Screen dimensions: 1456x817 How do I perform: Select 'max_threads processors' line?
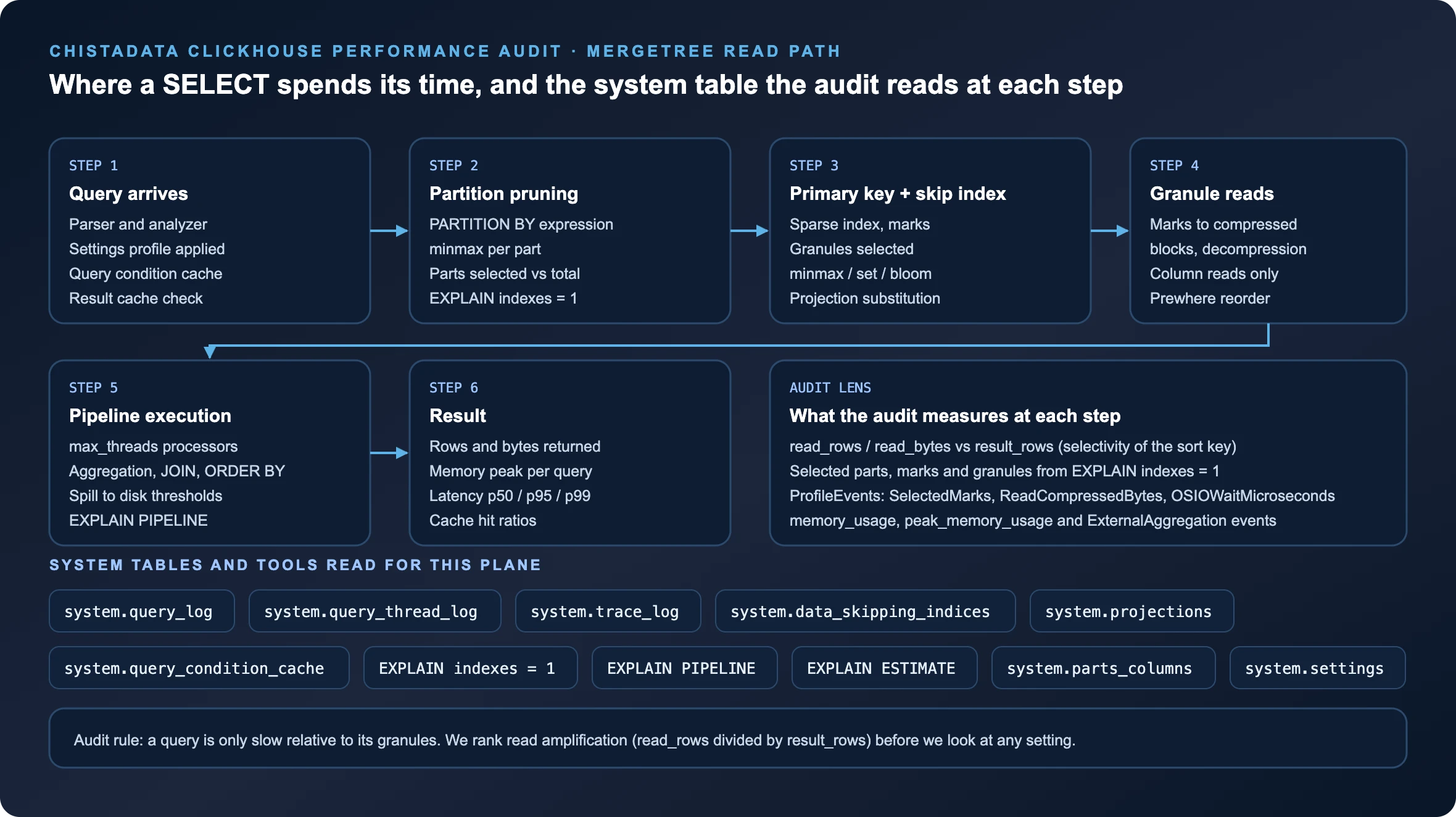click(x=153, y=446)
